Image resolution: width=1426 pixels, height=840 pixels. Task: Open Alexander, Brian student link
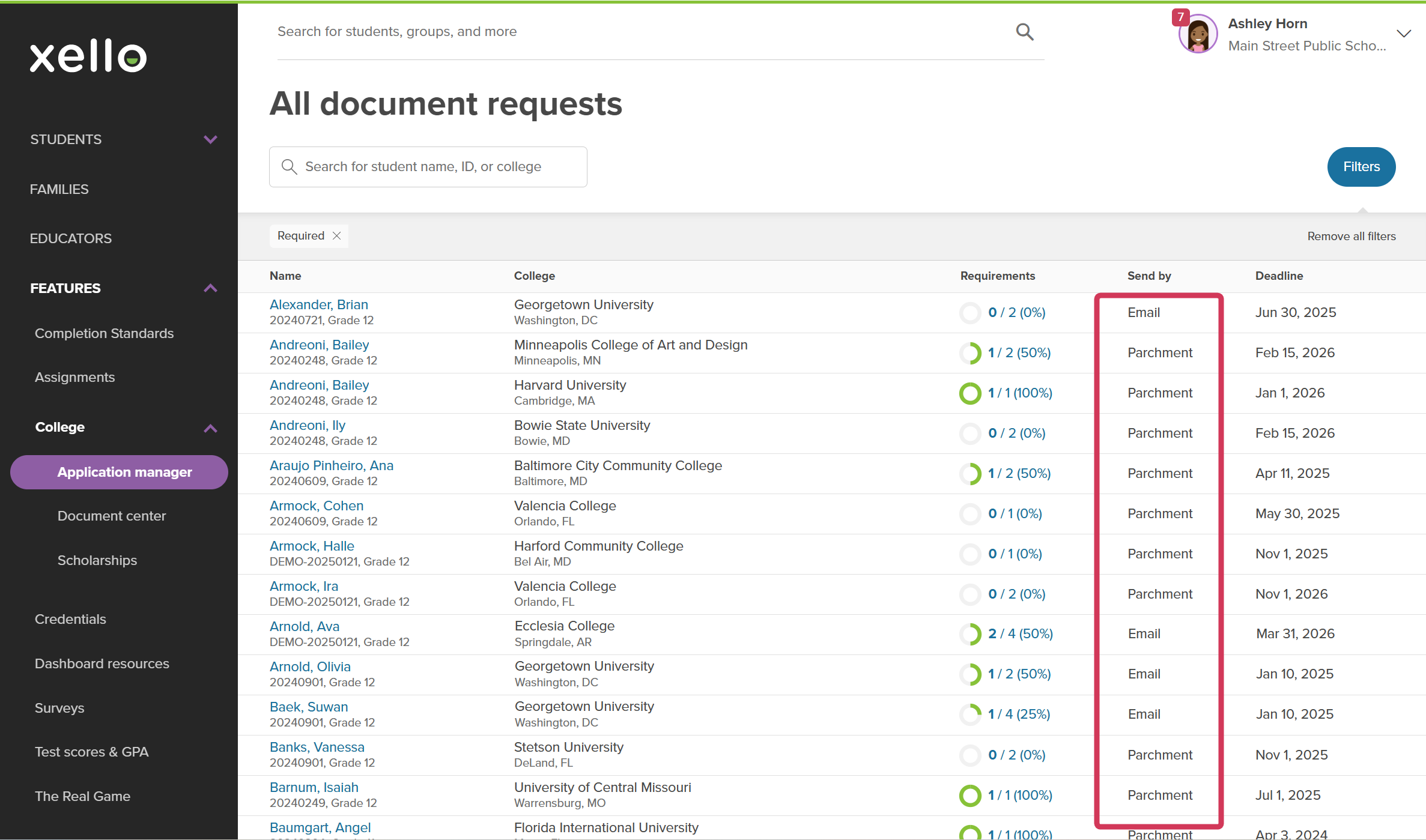(x=319, y=304)
